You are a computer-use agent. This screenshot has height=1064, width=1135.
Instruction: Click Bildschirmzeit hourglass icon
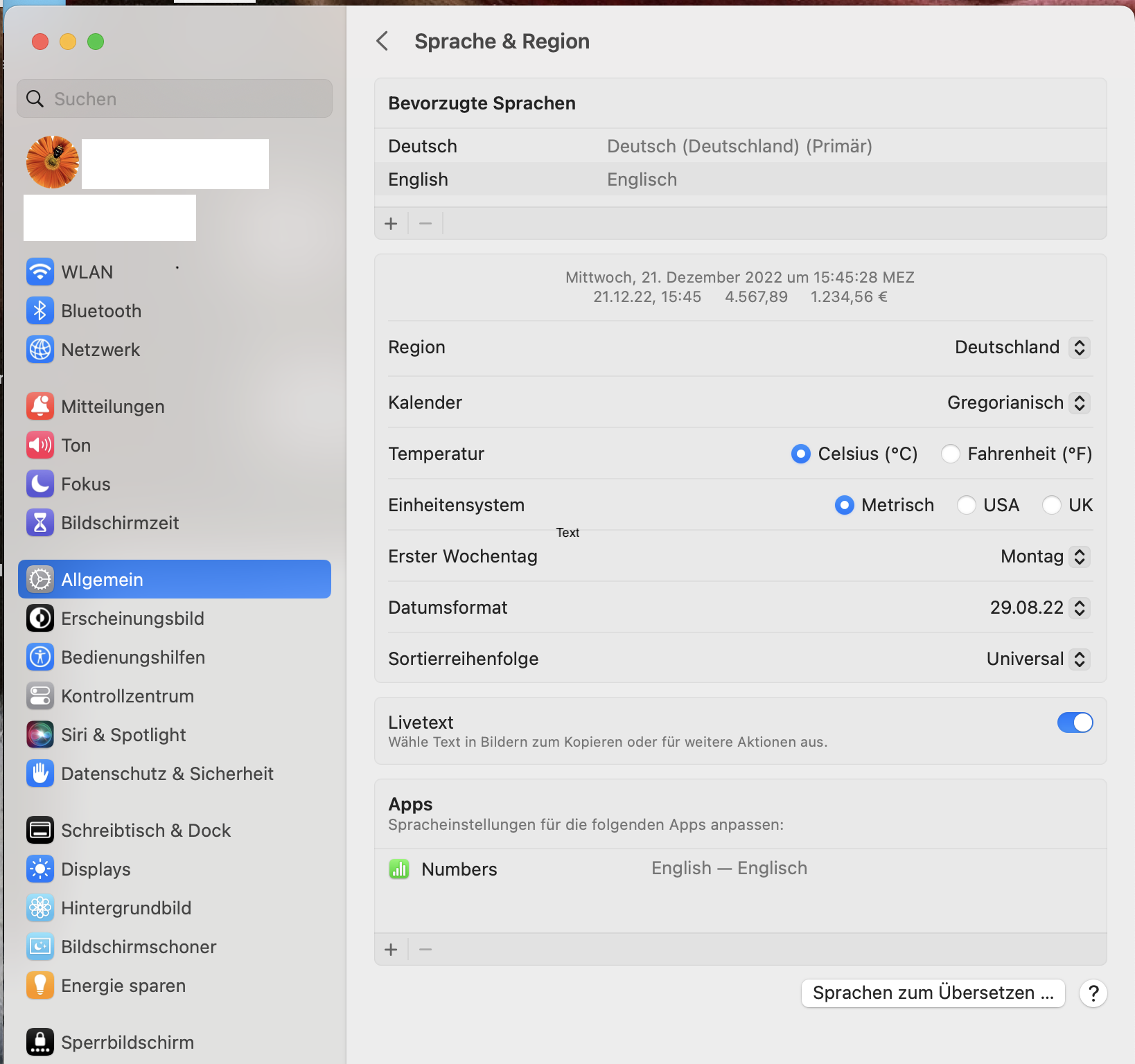(x=40, y=522)
